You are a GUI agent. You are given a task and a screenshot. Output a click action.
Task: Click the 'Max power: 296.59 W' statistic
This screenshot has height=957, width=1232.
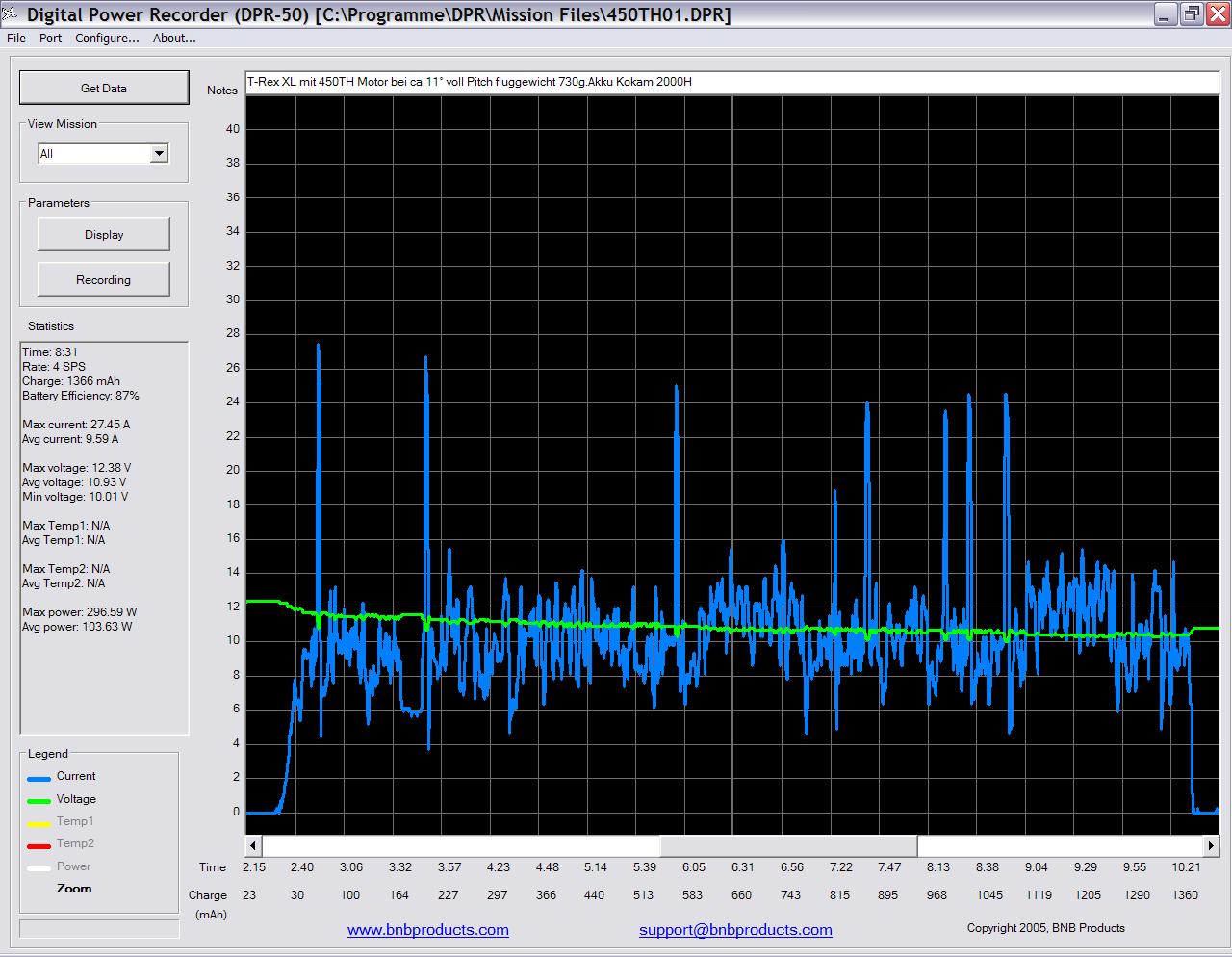pyautogui.click(x=80, y=612)
